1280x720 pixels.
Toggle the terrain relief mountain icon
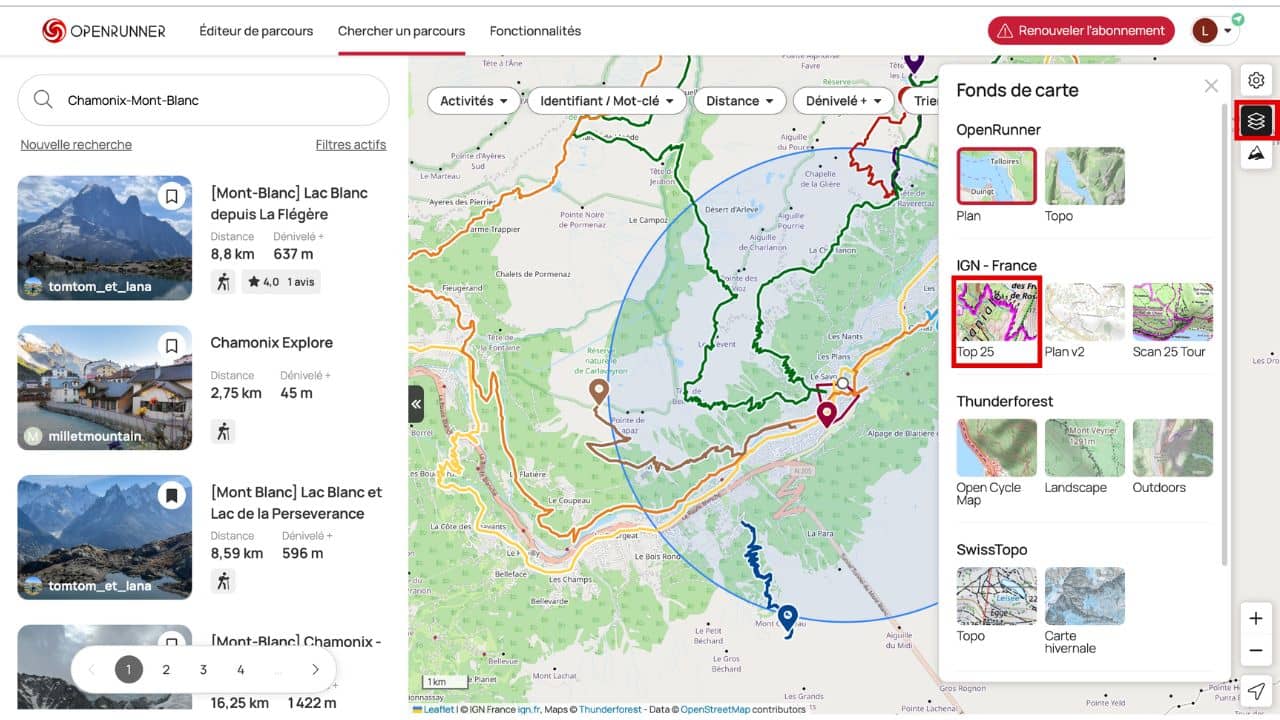[x=1256, y=153]
